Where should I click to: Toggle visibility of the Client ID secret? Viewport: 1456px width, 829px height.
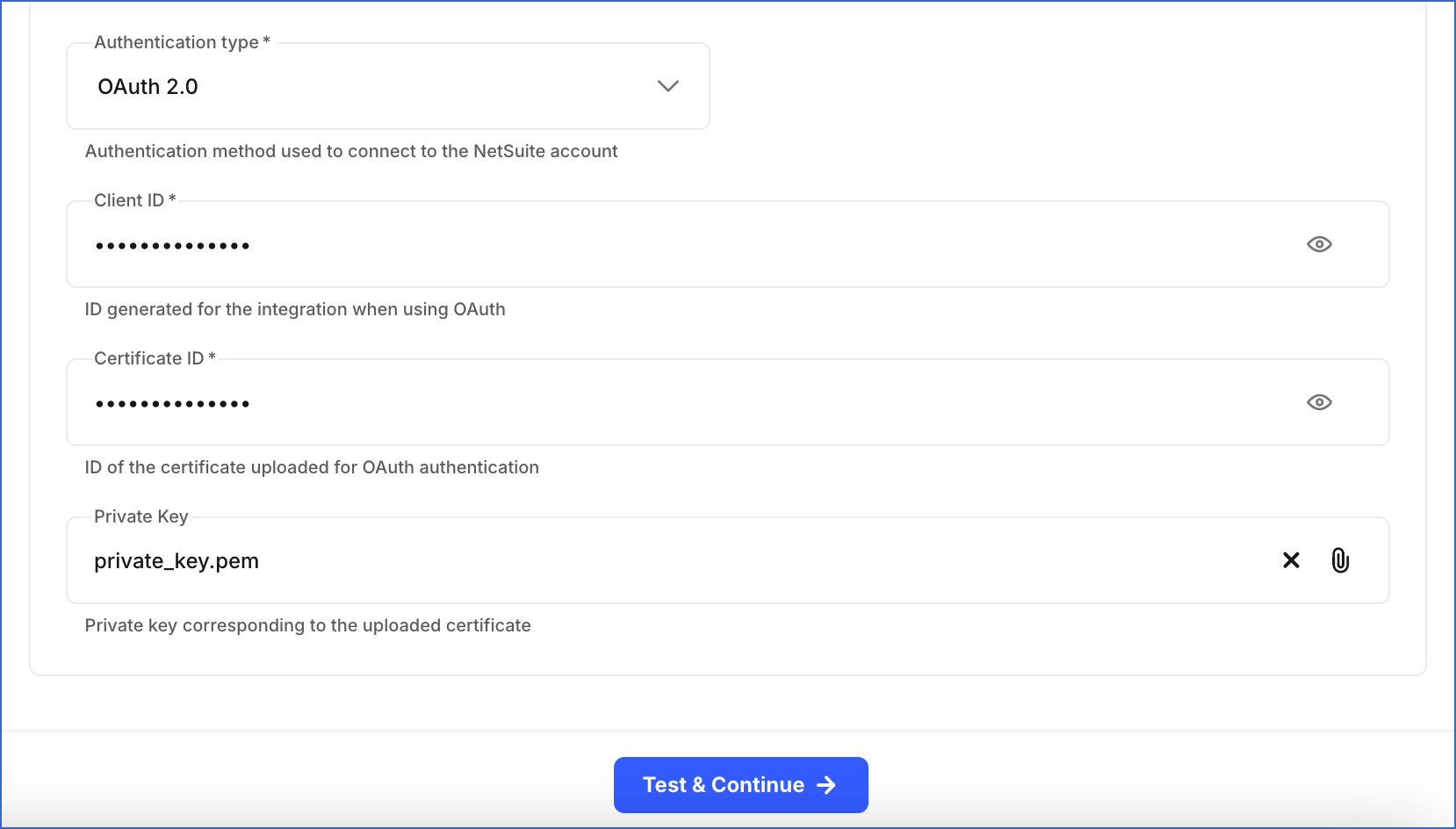[1320, 244]
